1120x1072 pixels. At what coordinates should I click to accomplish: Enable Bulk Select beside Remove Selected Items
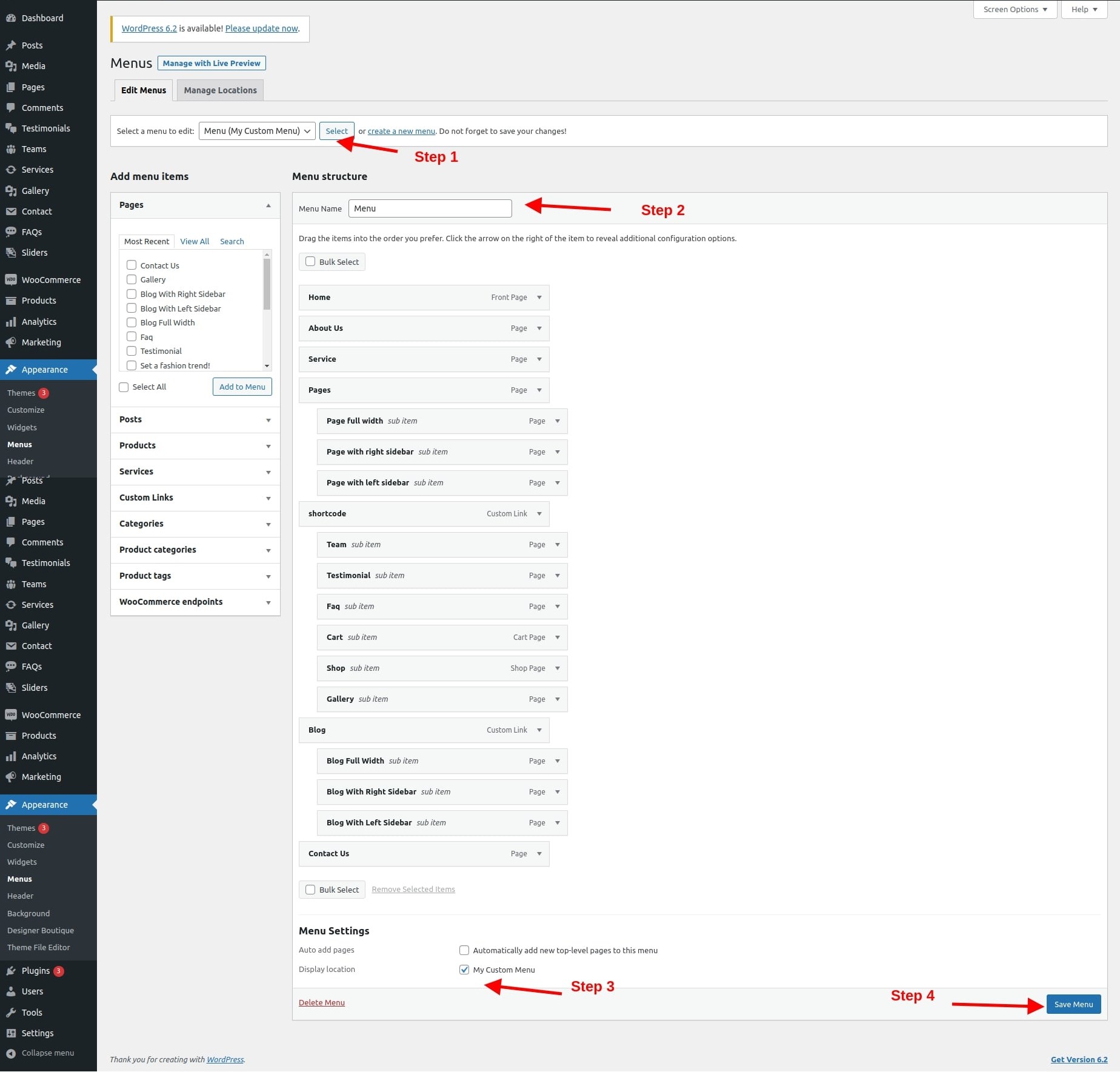click(310, 890)
